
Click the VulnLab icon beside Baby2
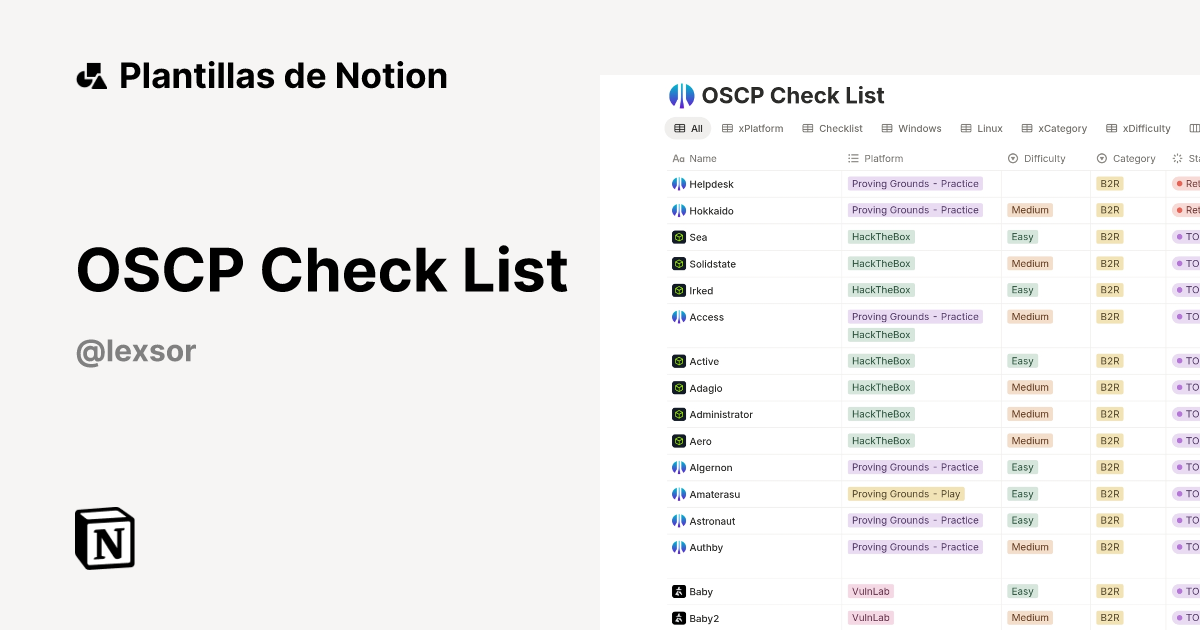coord(678,618)
